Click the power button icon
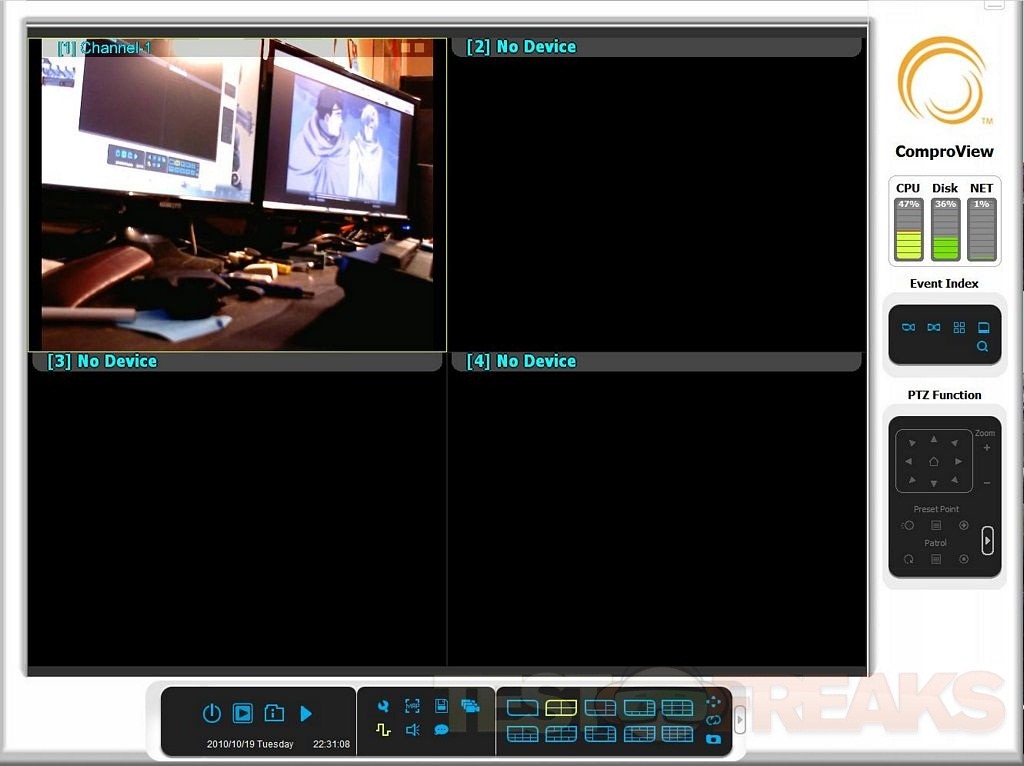 [x=211, y=713]
